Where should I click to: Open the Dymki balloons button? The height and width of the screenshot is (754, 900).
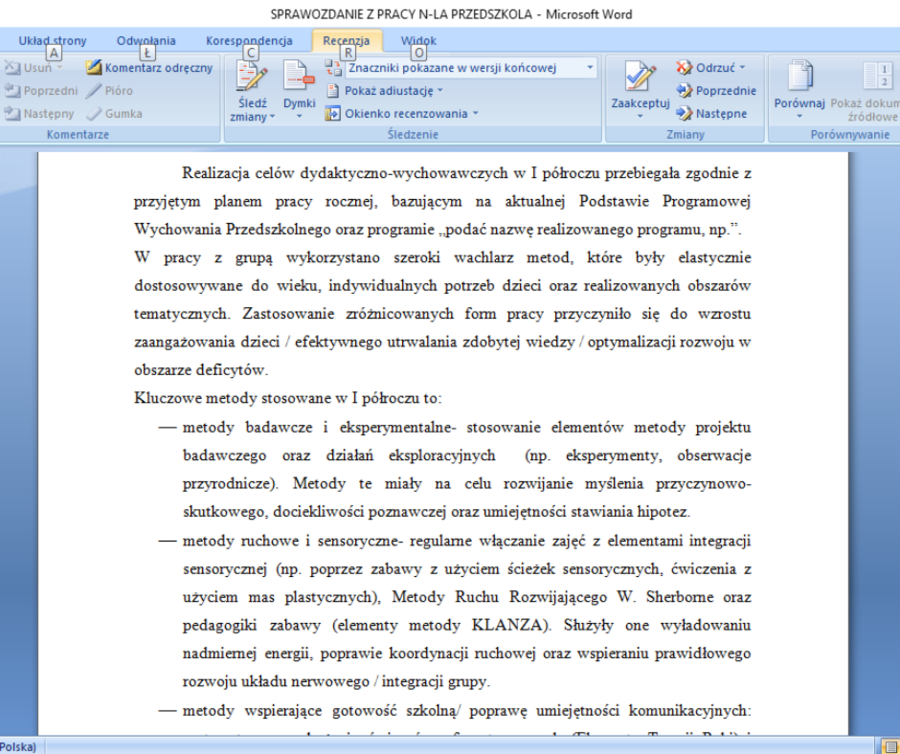[299, 78]
